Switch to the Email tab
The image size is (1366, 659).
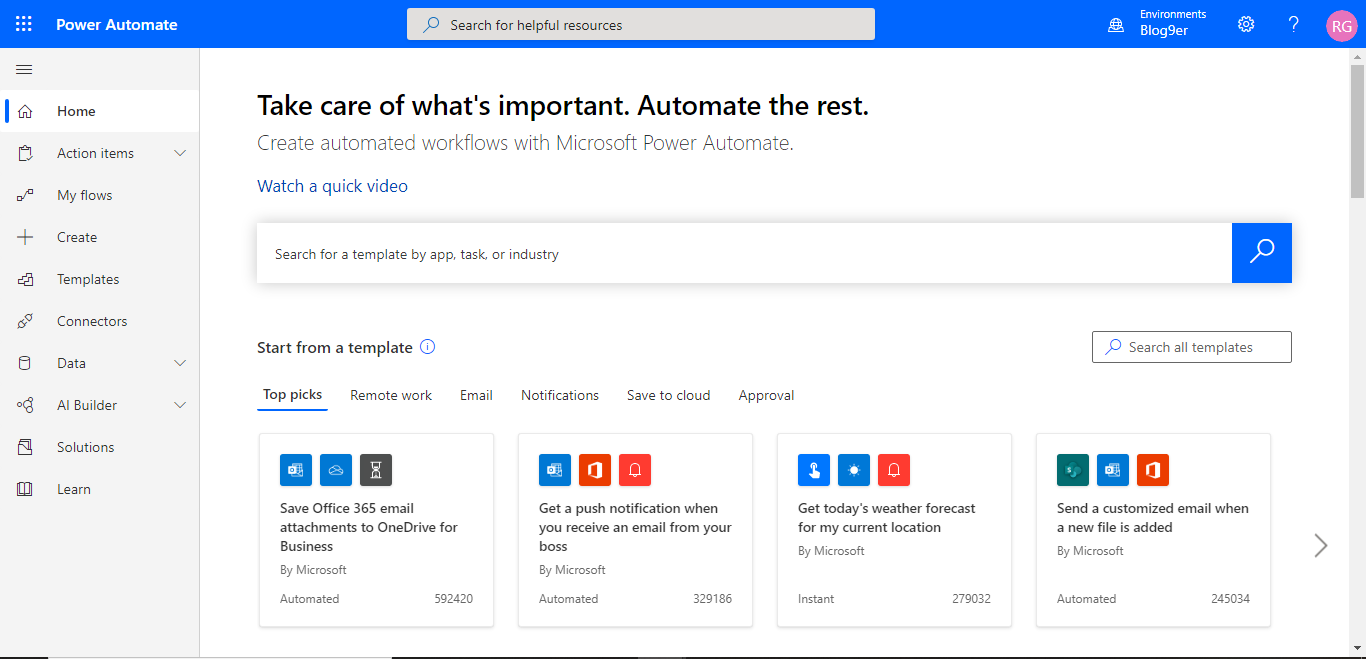point(476,395)
